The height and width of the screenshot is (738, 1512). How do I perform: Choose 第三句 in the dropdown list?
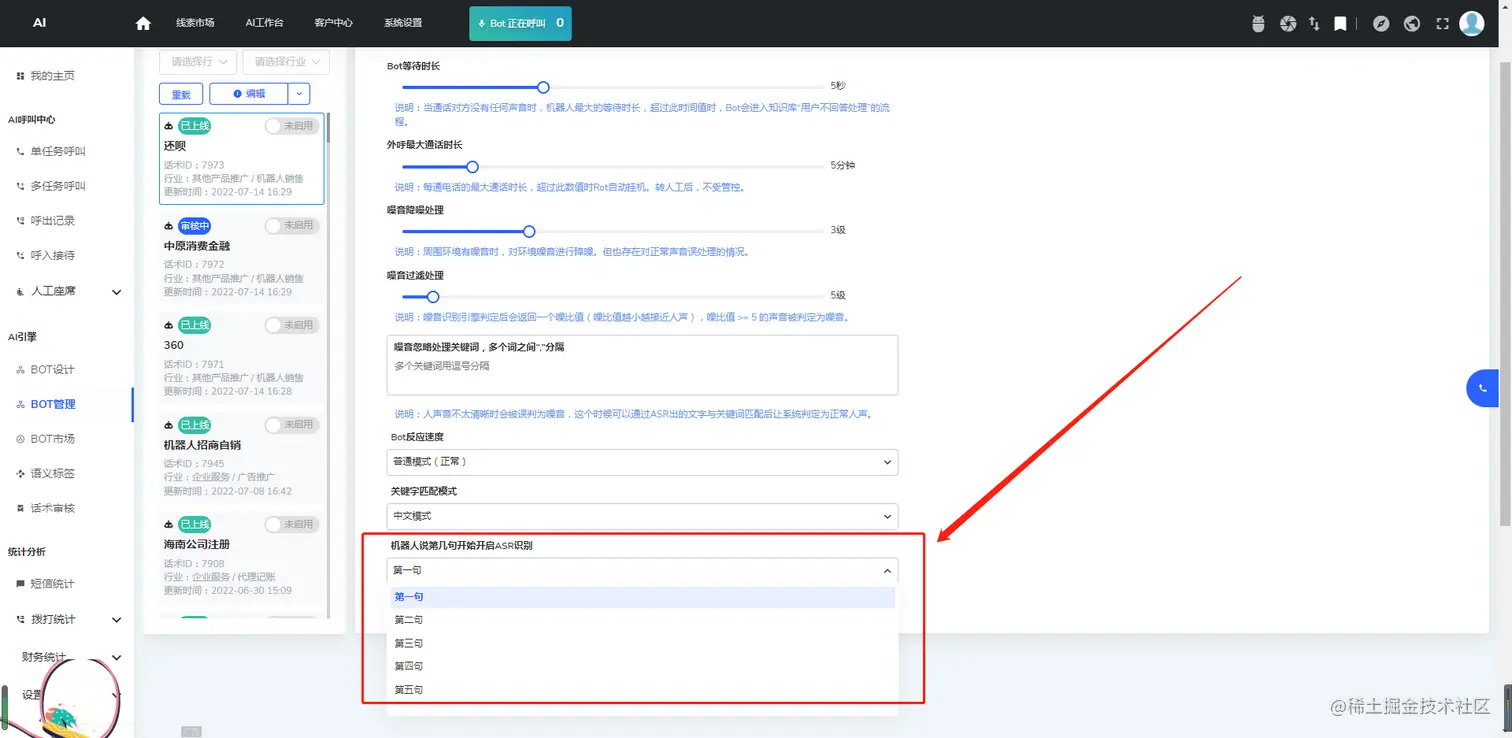point(642,643)
